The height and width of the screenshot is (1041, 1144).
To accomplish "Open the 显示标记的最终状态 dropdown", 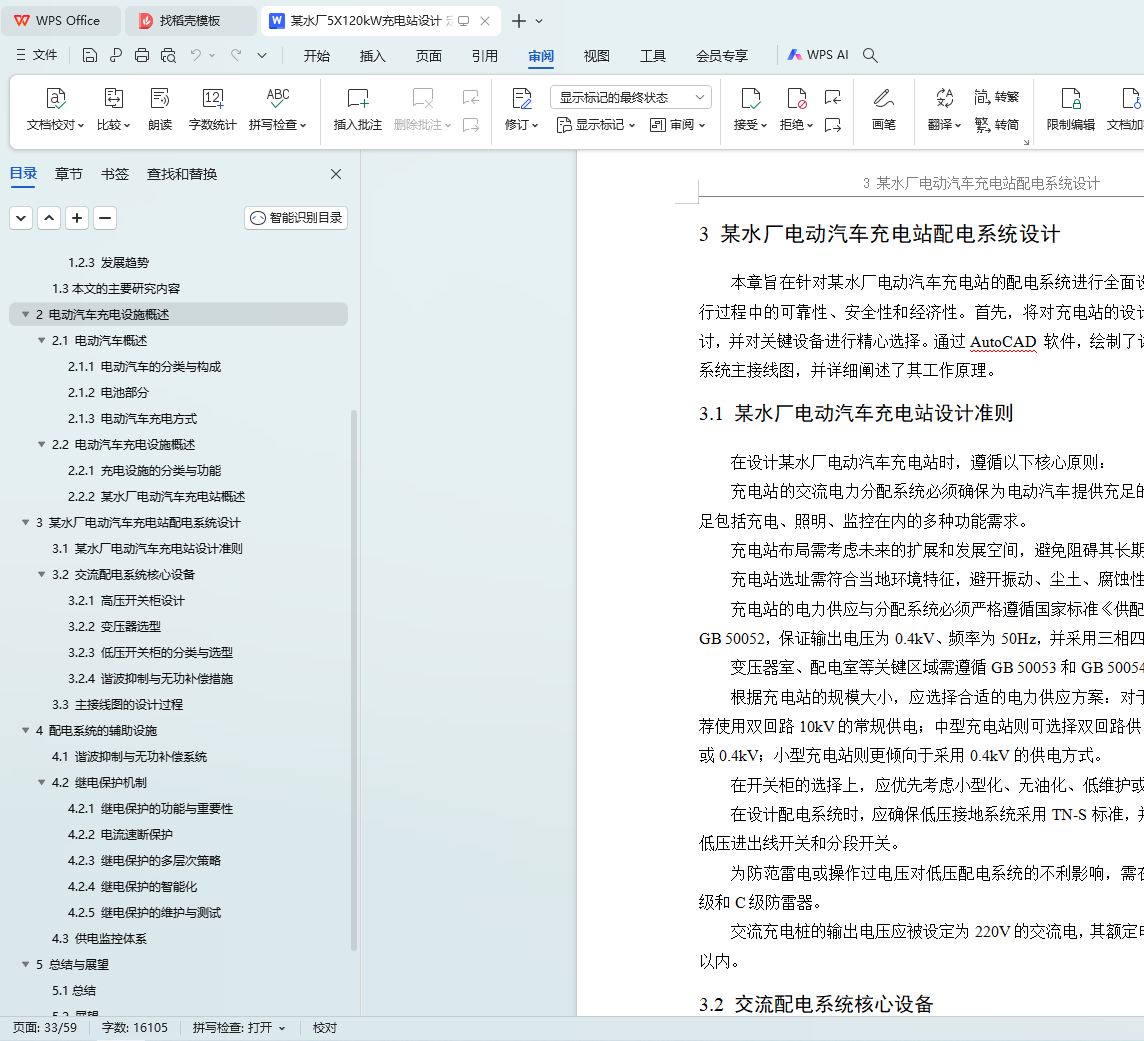I will click(630, 97).
